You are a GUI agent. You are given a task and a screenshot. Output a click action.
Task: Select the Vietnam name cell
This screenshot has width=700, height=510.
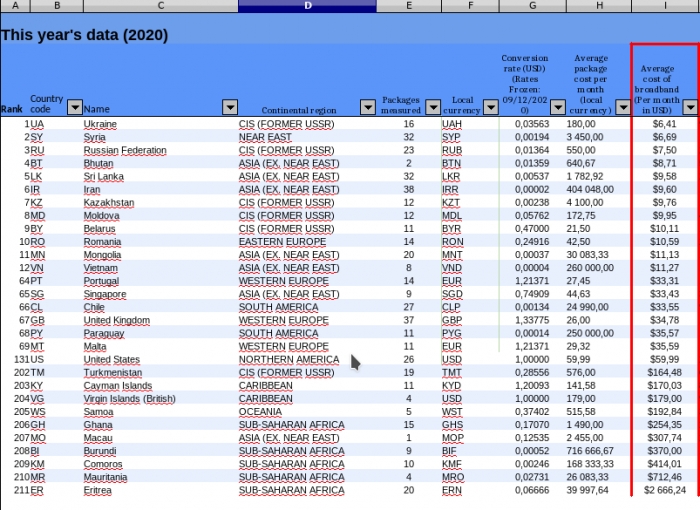tap(161, 268)
